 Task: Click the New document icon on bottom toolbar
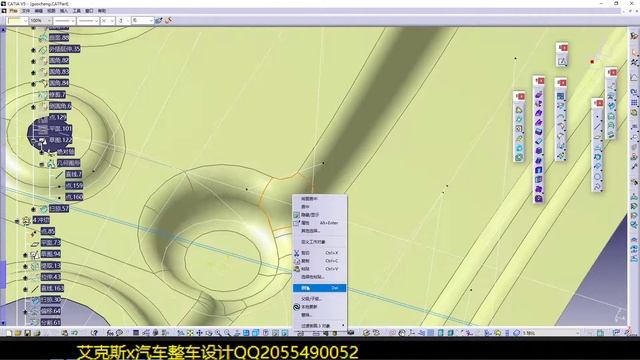tap(9, 333)
